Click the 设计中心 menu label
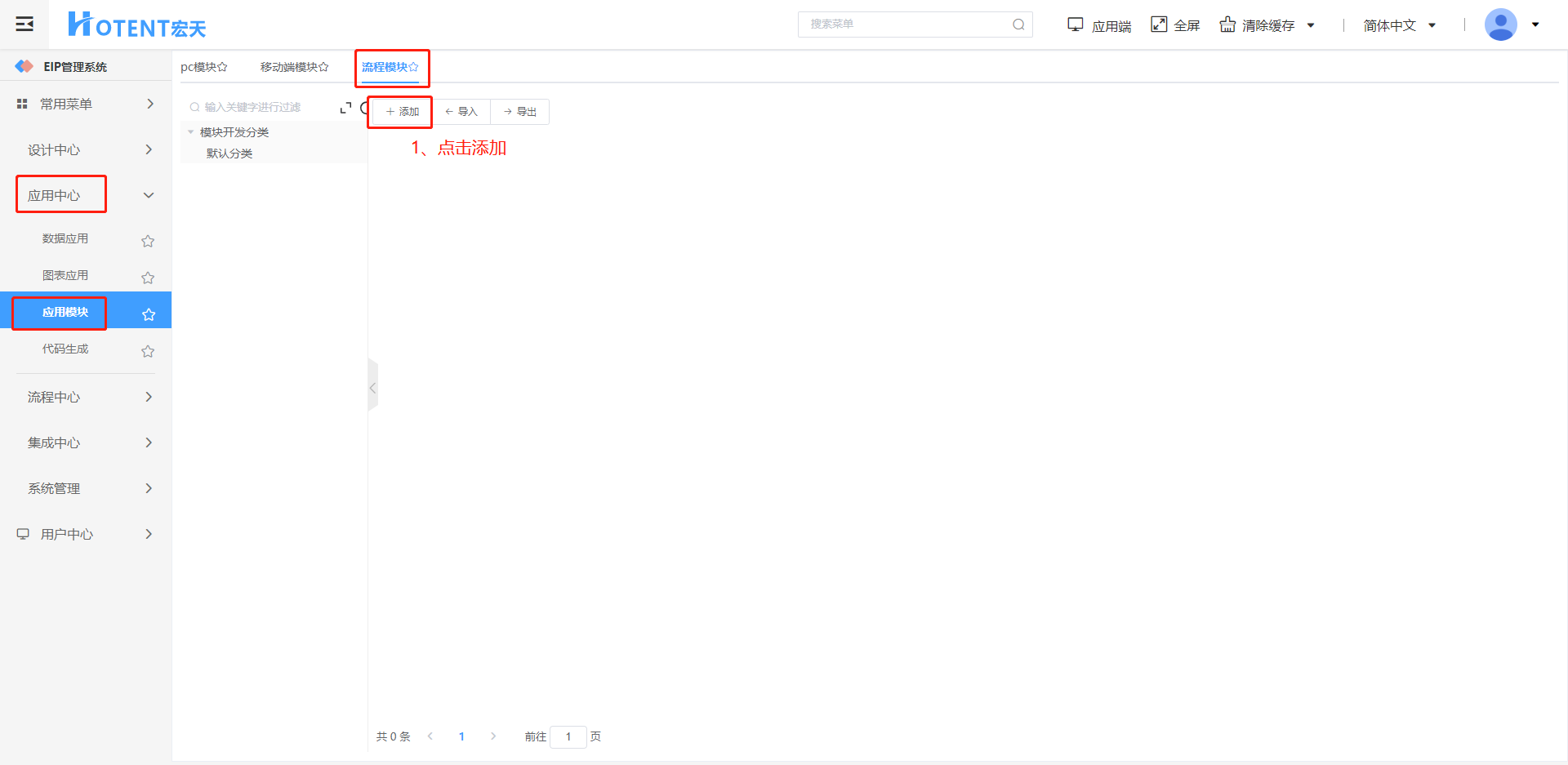Image resolution: width=1568 pixels, height=765 pixels. [x=54, y=149]
